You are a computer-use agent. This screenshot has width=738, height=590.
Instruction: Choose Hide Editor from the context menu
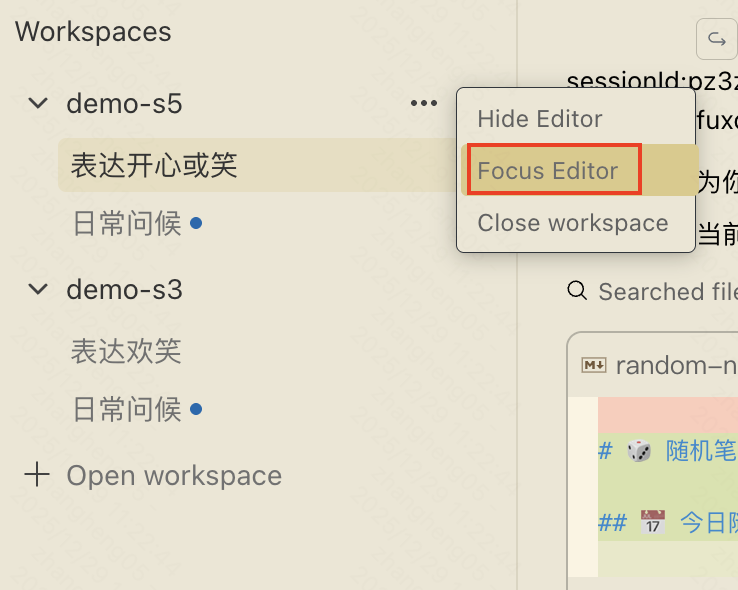click(x=540, y=119)
